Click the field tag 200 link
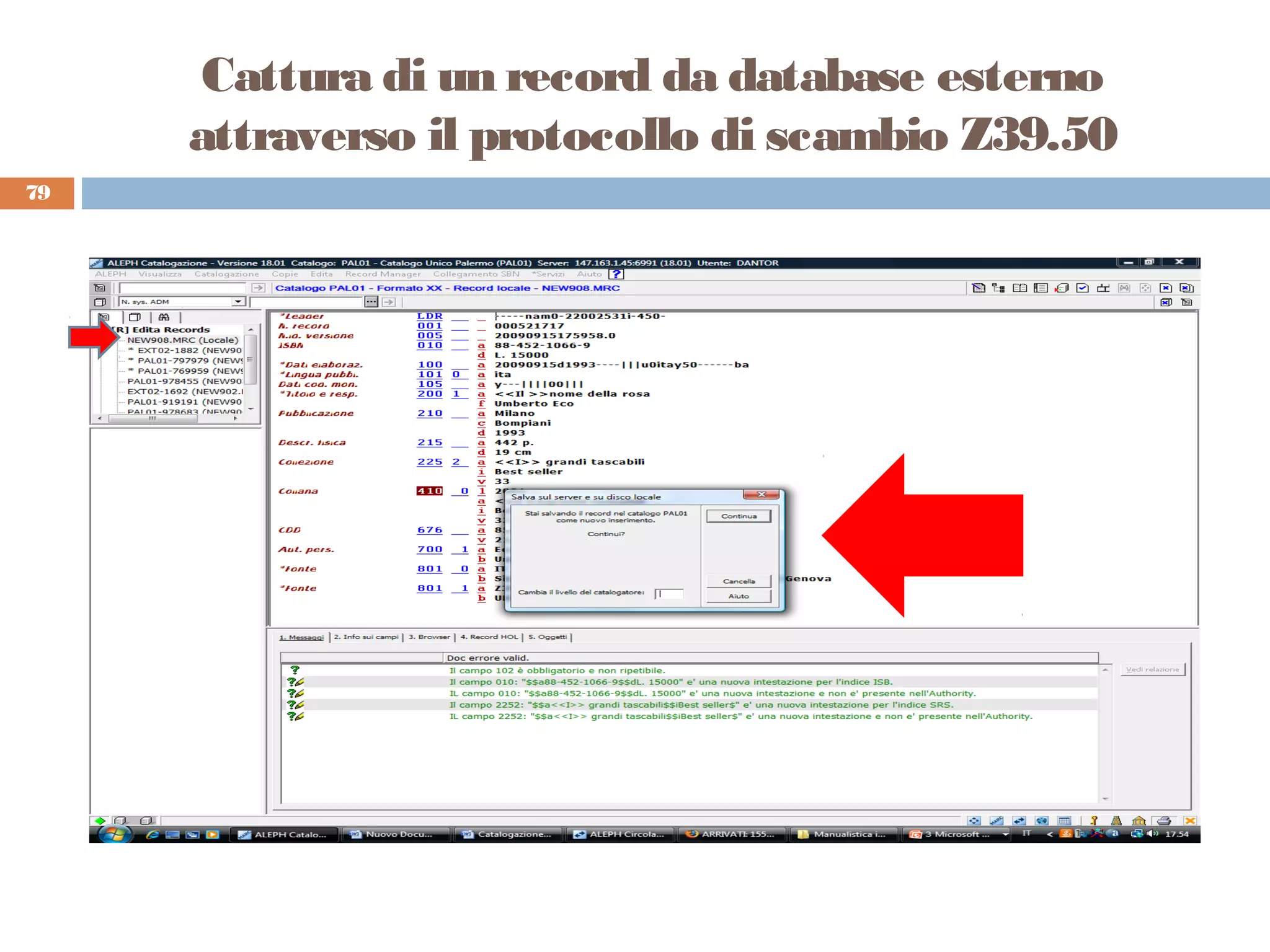This screenshot has height=952, width=1270. click(430, 394)
